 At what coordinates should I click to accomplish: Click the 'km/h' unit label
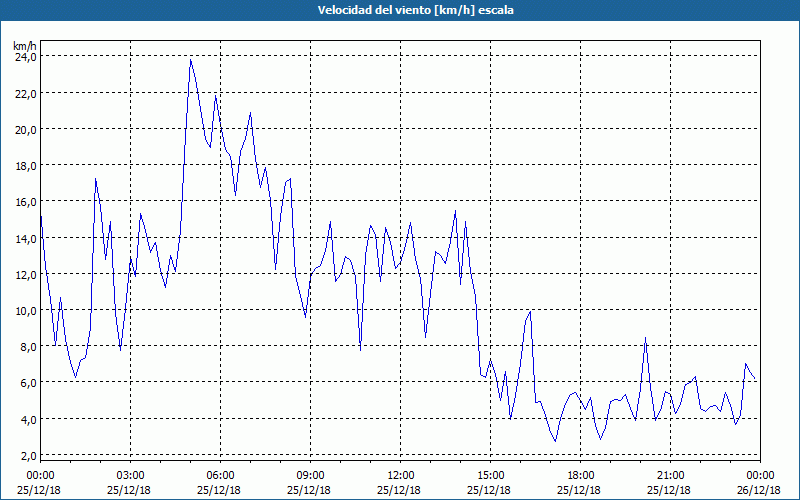coord(25,47)
